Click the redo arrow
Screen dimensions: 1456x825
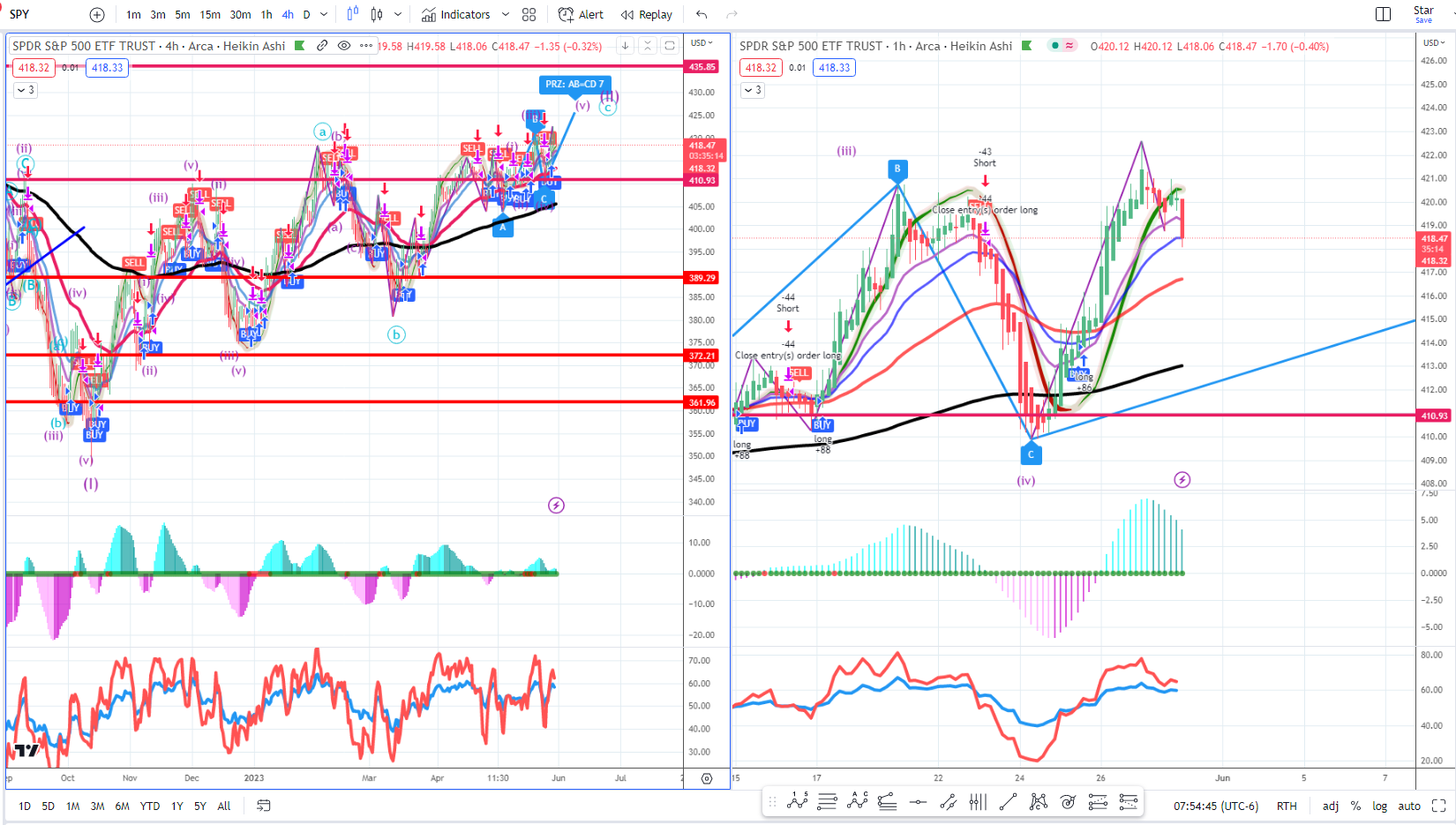pyautogui.click(x=732, y=15)
